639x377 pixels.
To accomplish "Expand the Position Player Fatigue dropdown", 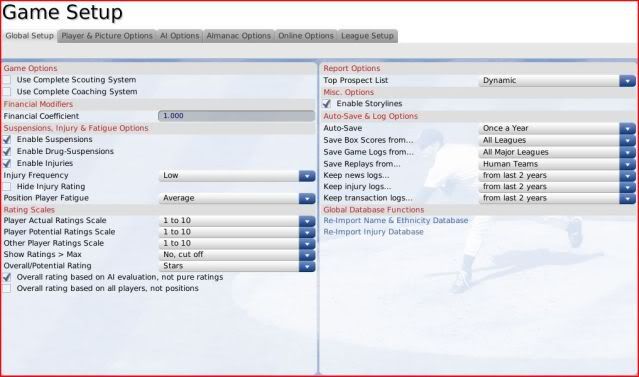I will [x=307, y=198].
